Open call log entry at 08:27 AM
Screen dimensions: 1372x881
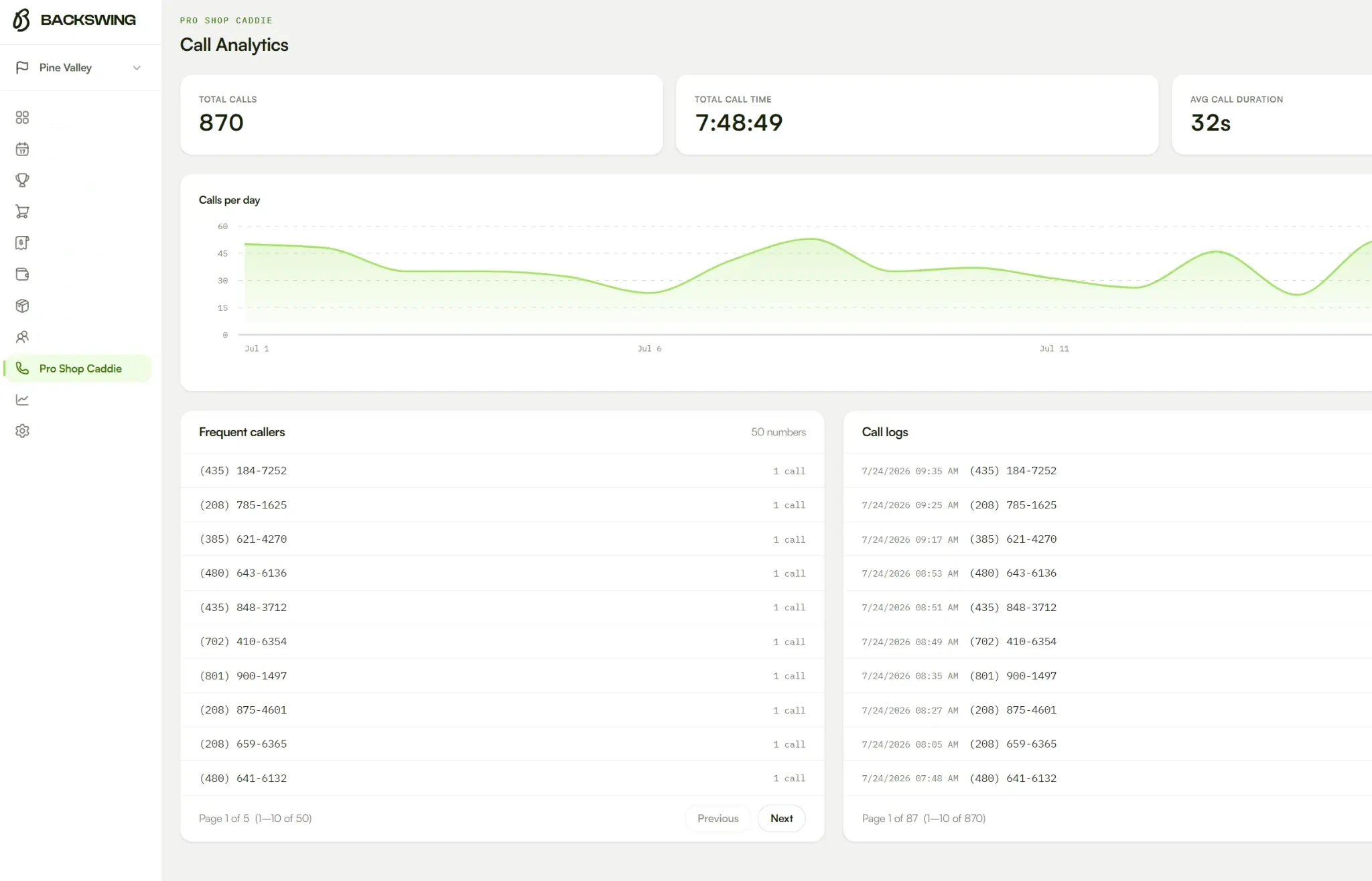click(x=1108, y=710)
